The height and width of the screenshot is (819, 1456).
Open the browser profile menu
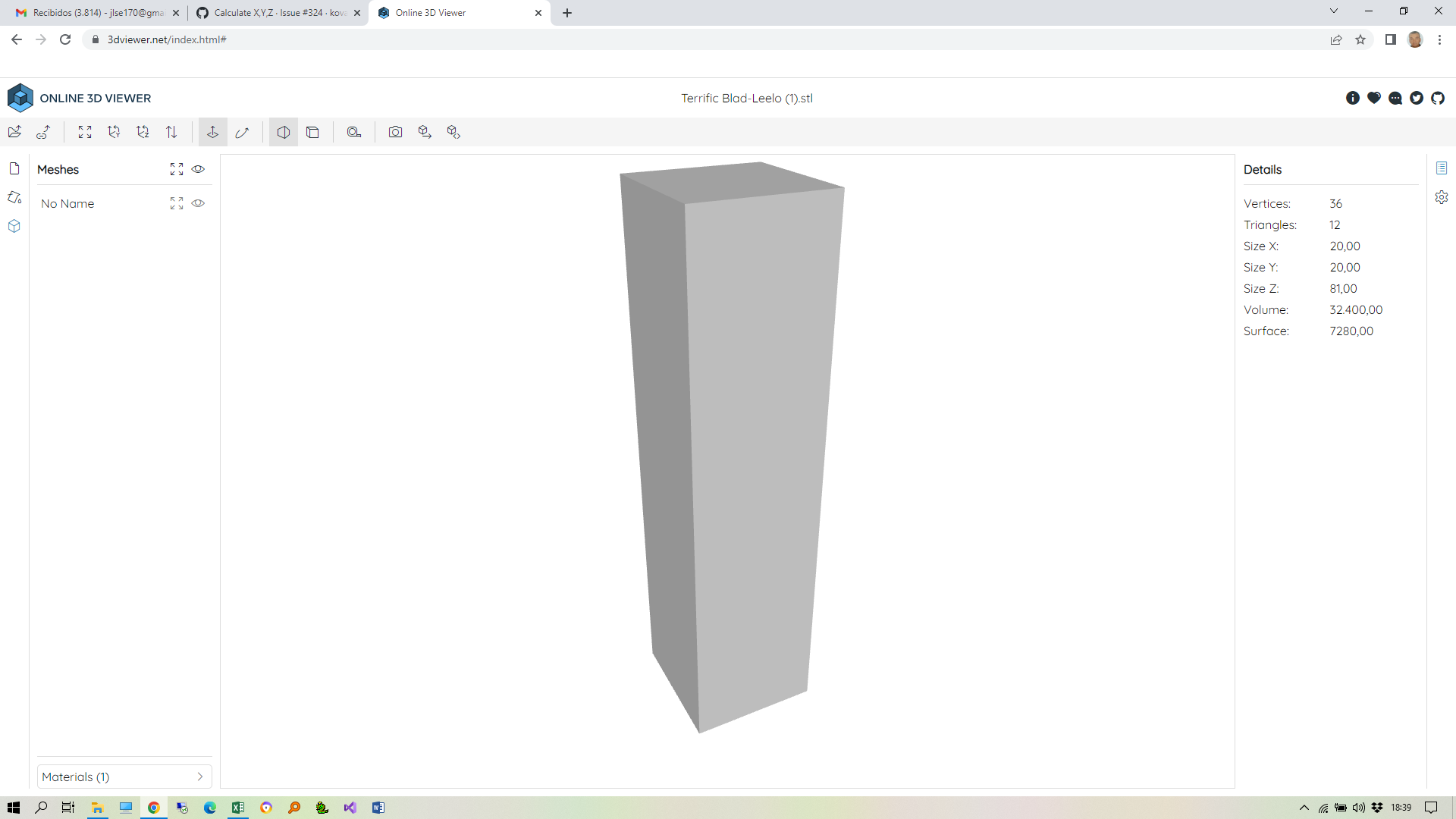pos(1417,39)
